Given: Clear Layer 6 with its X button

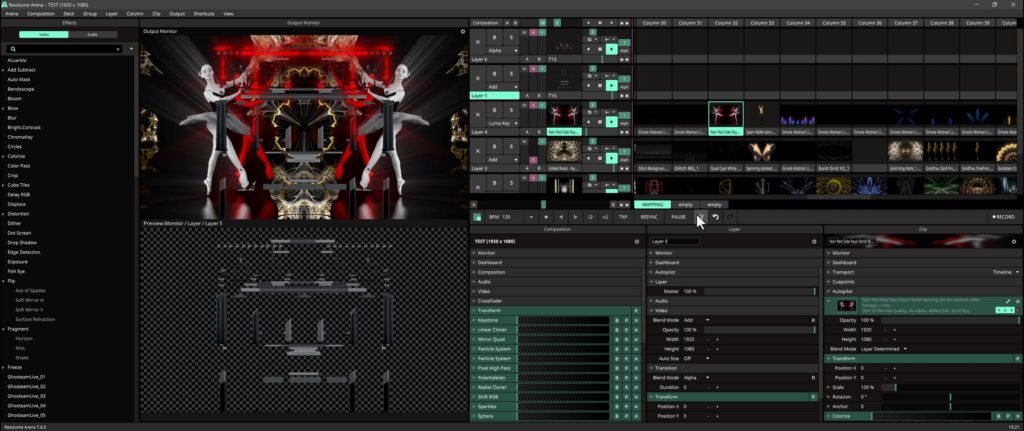Looking at the screenshot, I should tap(478, 42).
